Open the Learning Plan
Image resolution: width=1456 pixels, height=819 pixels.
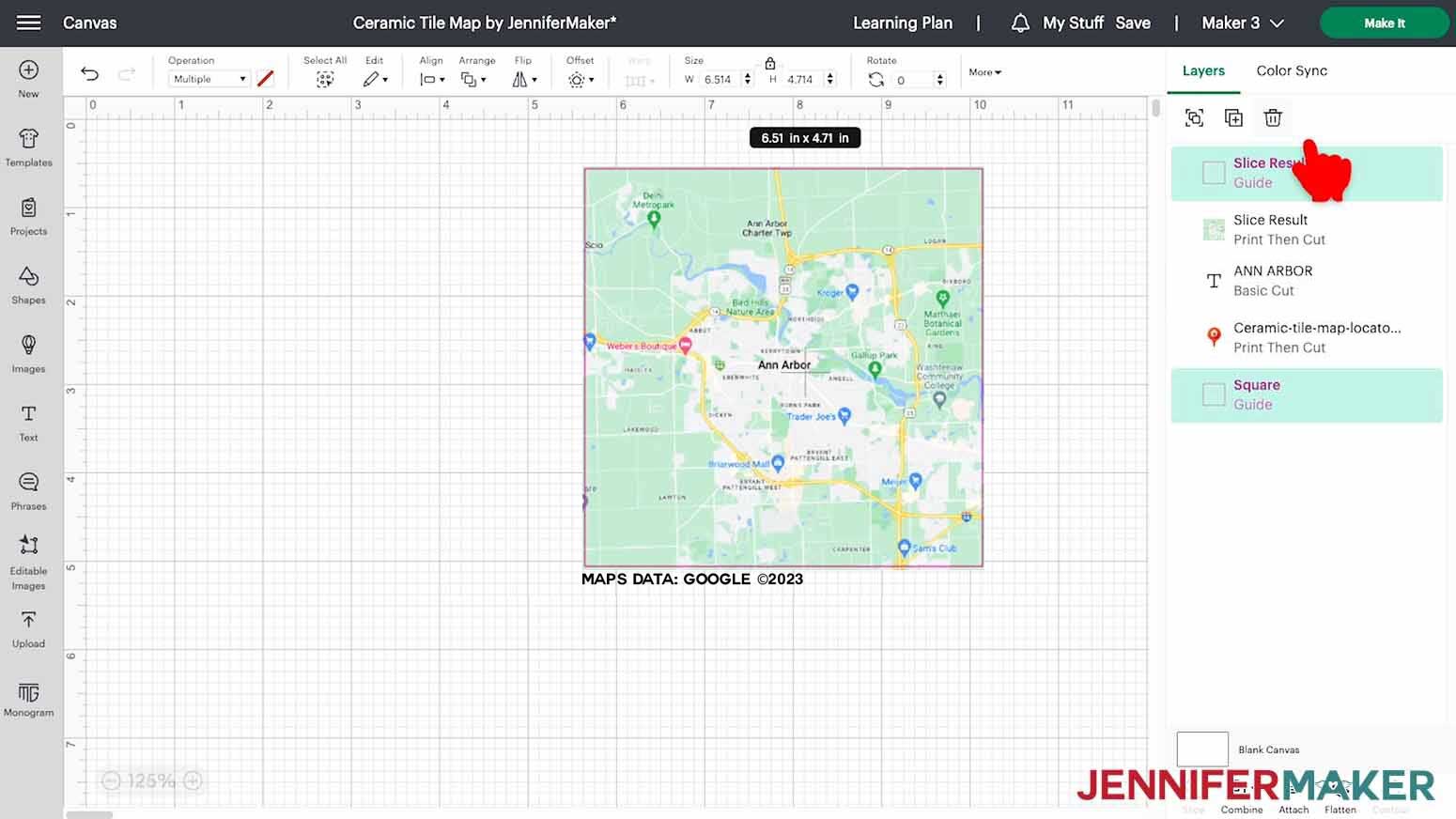[x=902, y=23]
